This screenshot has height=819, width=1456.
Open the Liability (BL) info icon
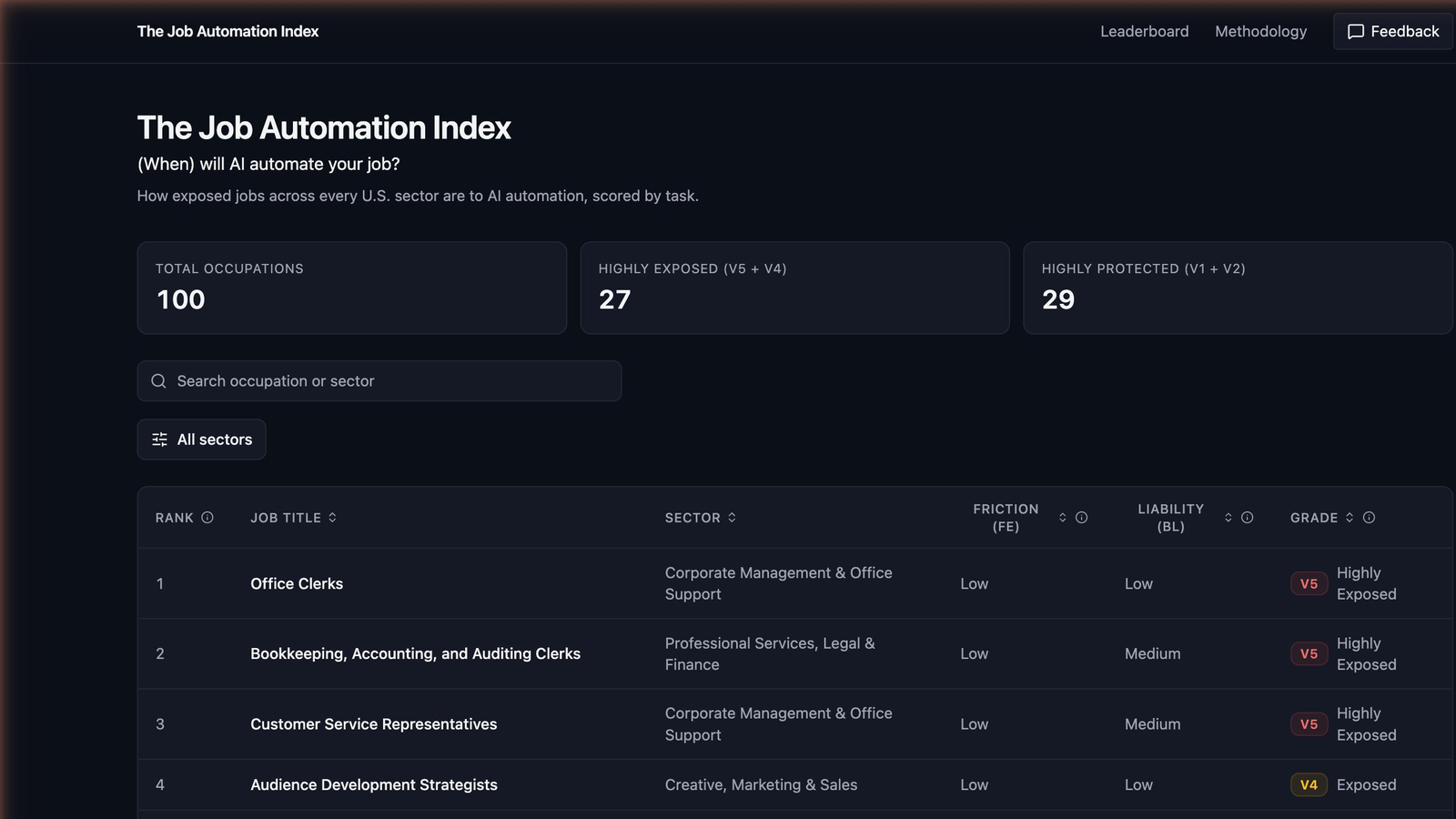click(1247, 517)
